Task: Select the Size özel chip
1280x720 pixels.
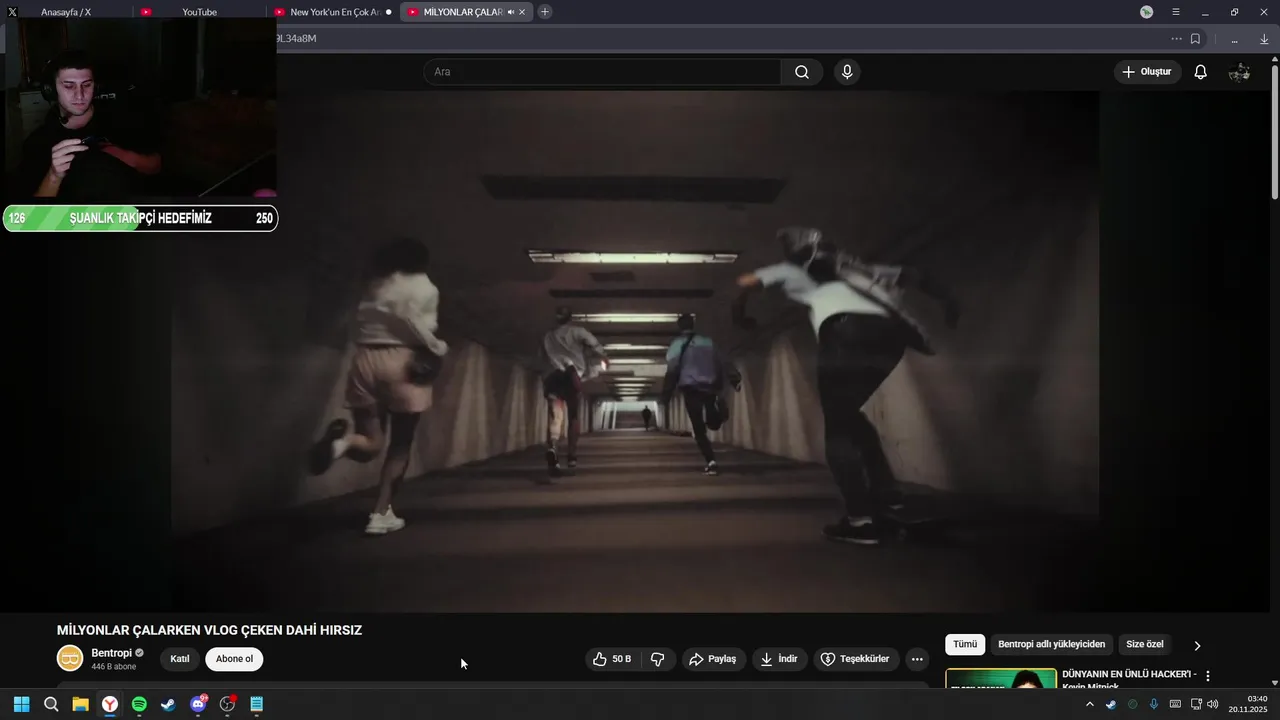Action: click(1145, 645)
